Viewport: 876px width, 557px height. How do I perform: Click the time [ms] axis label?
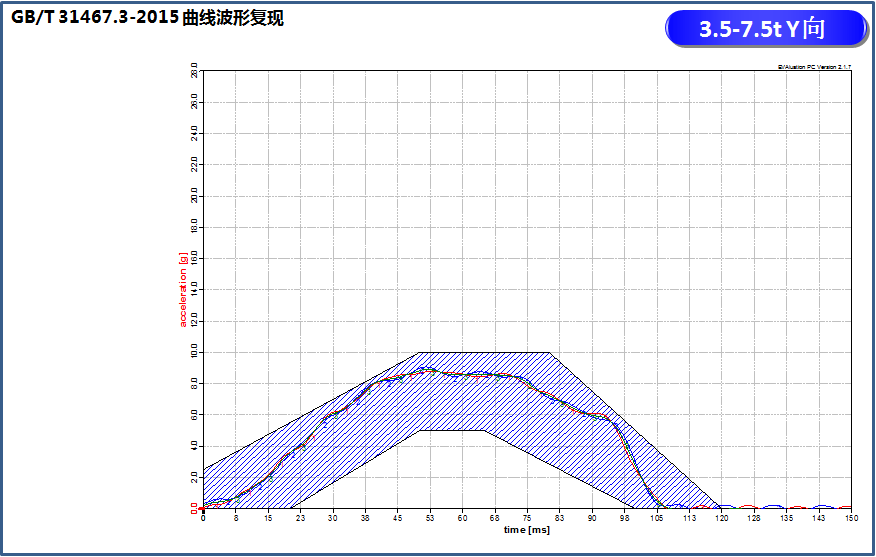coord(526,530)
